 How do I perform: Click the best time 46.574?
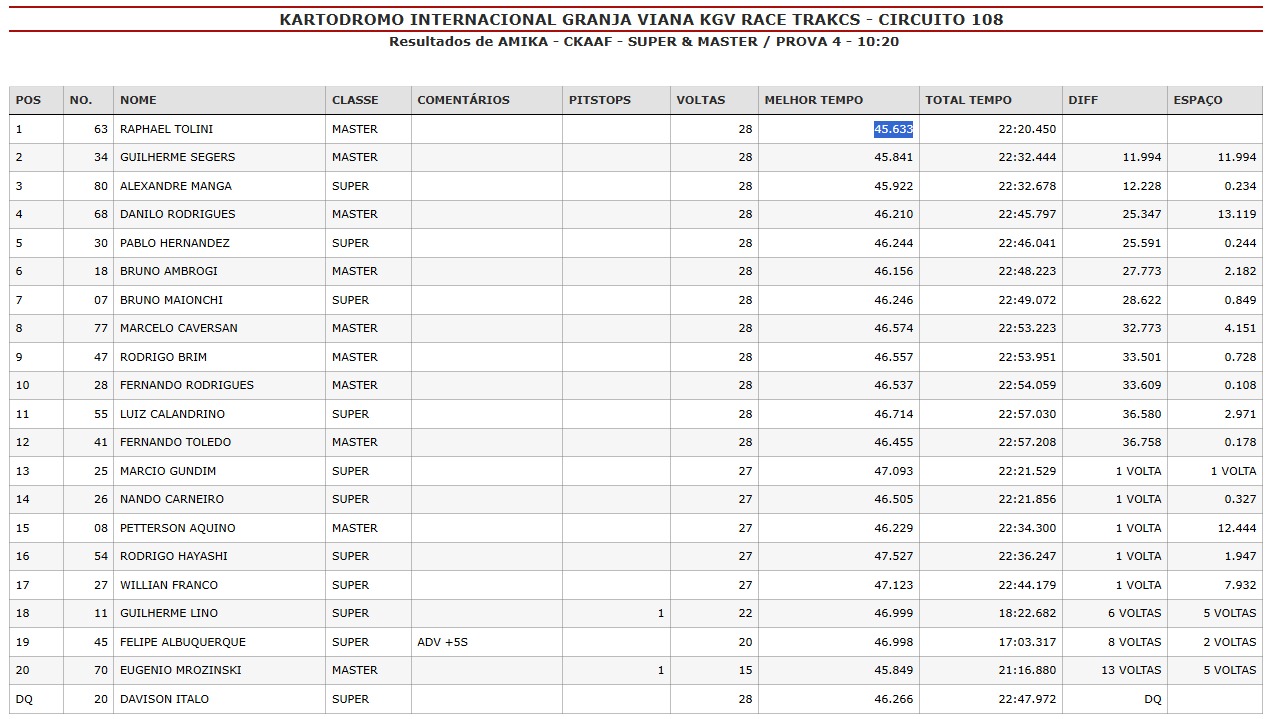893,328
